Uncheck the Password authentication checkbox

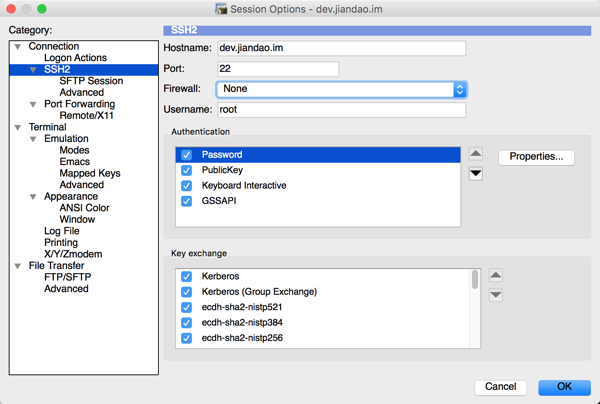point(186,156)
